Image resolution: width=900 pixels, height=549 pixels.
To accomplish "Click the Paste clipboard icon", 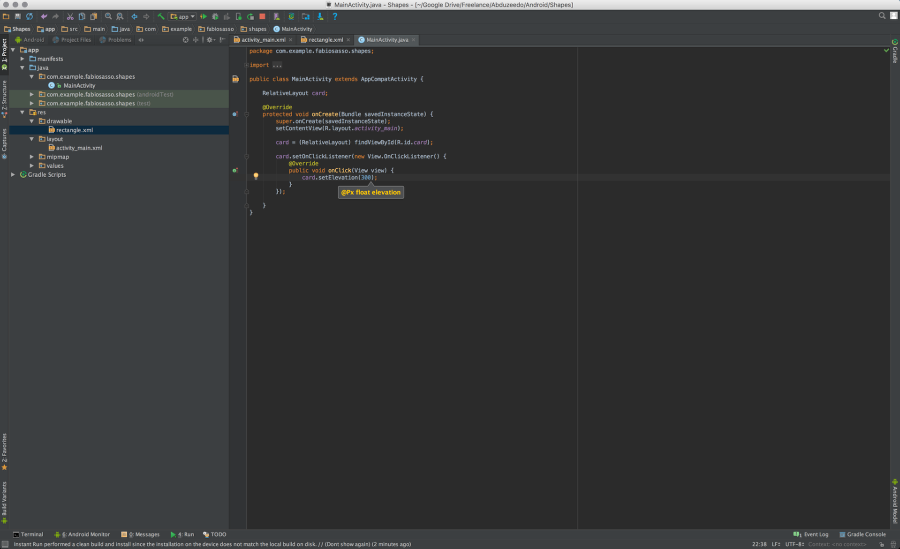I will click(x=94, y=17).
